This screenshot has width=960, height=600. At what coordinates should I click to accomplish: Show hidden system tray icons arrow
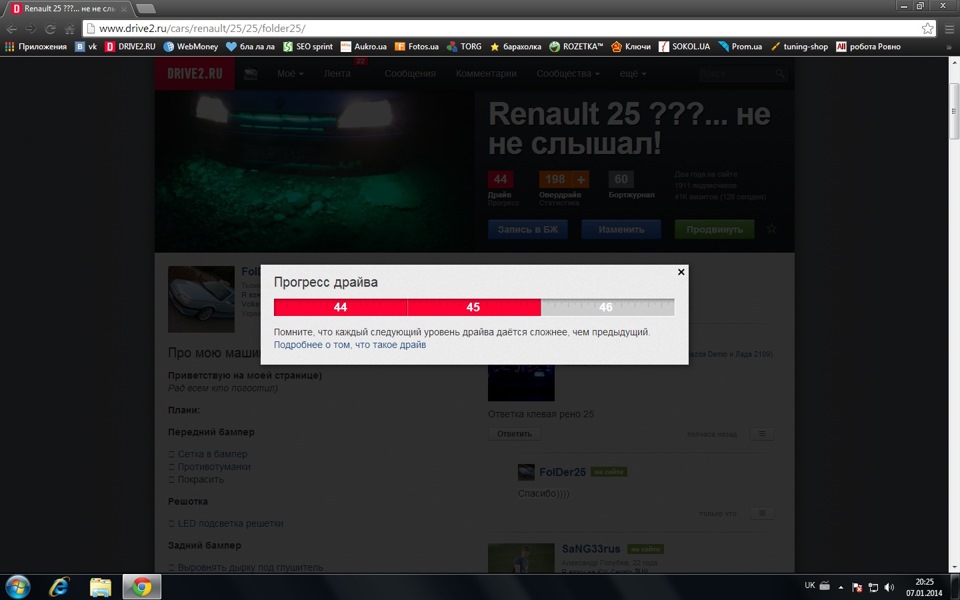click(x=841, y=587)
